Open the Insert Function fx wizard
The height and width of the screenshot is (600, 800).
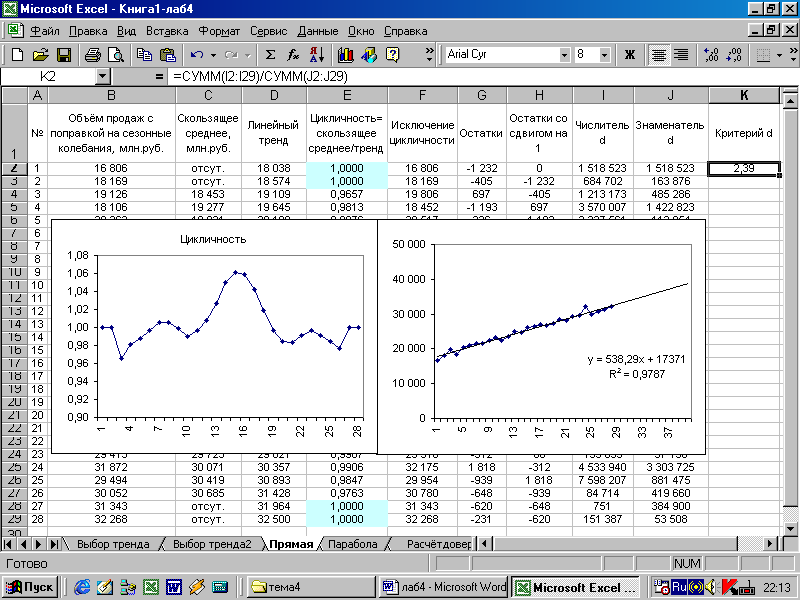pos(293,55)
